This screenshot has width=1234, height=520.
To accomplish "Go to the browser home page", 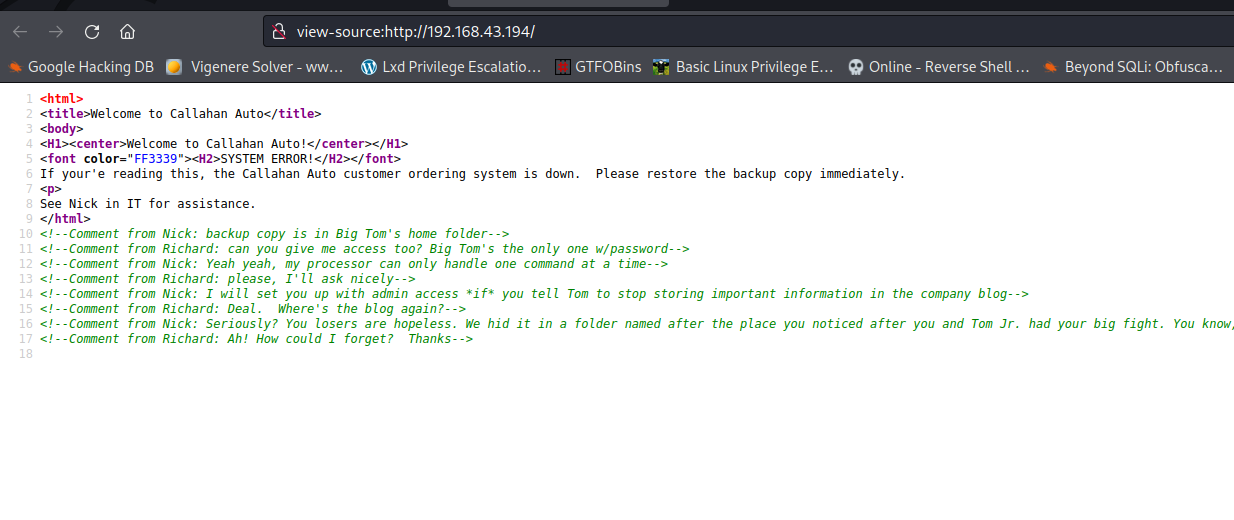I will (127, 31).
